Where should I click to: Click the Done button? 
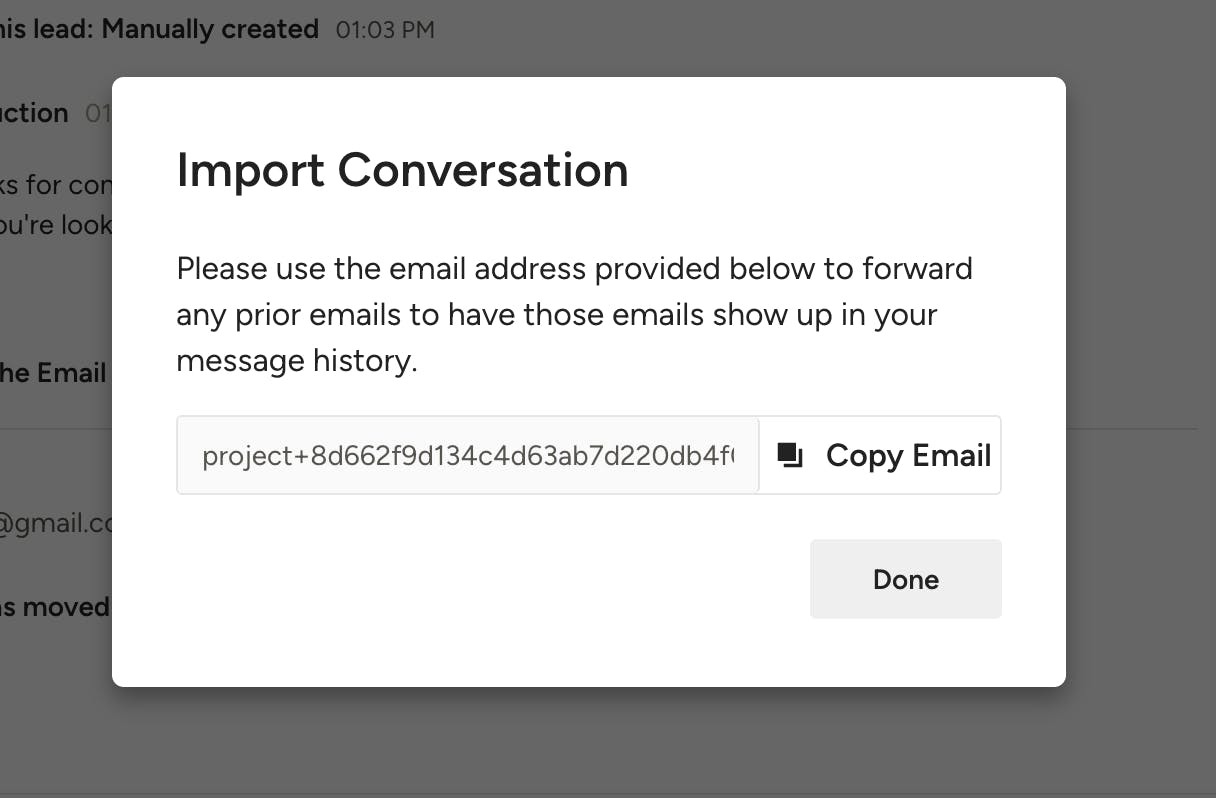(905, 580)
